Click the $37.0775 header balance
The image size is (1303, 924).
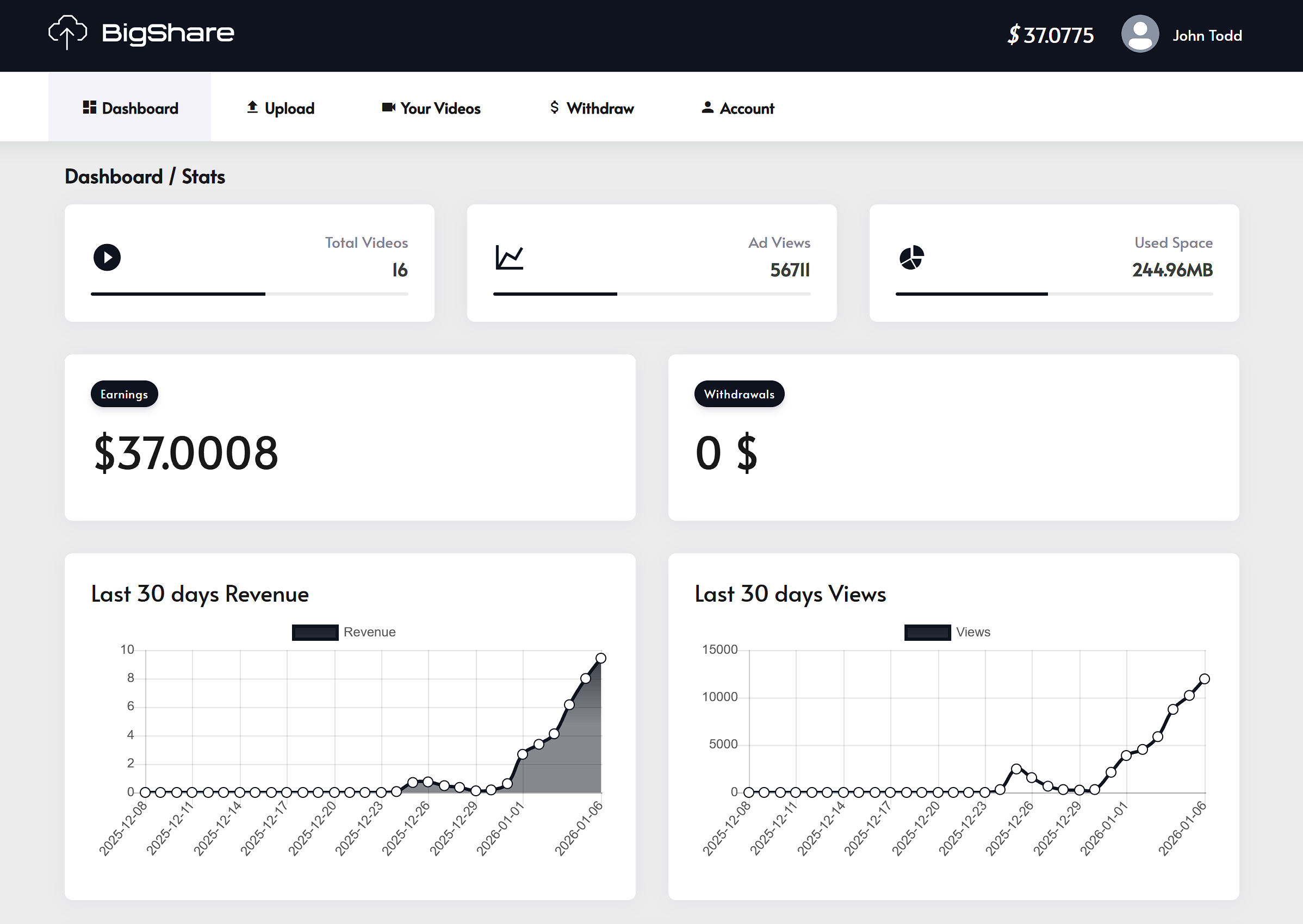pyautogui.click(x=1050, y=35)
